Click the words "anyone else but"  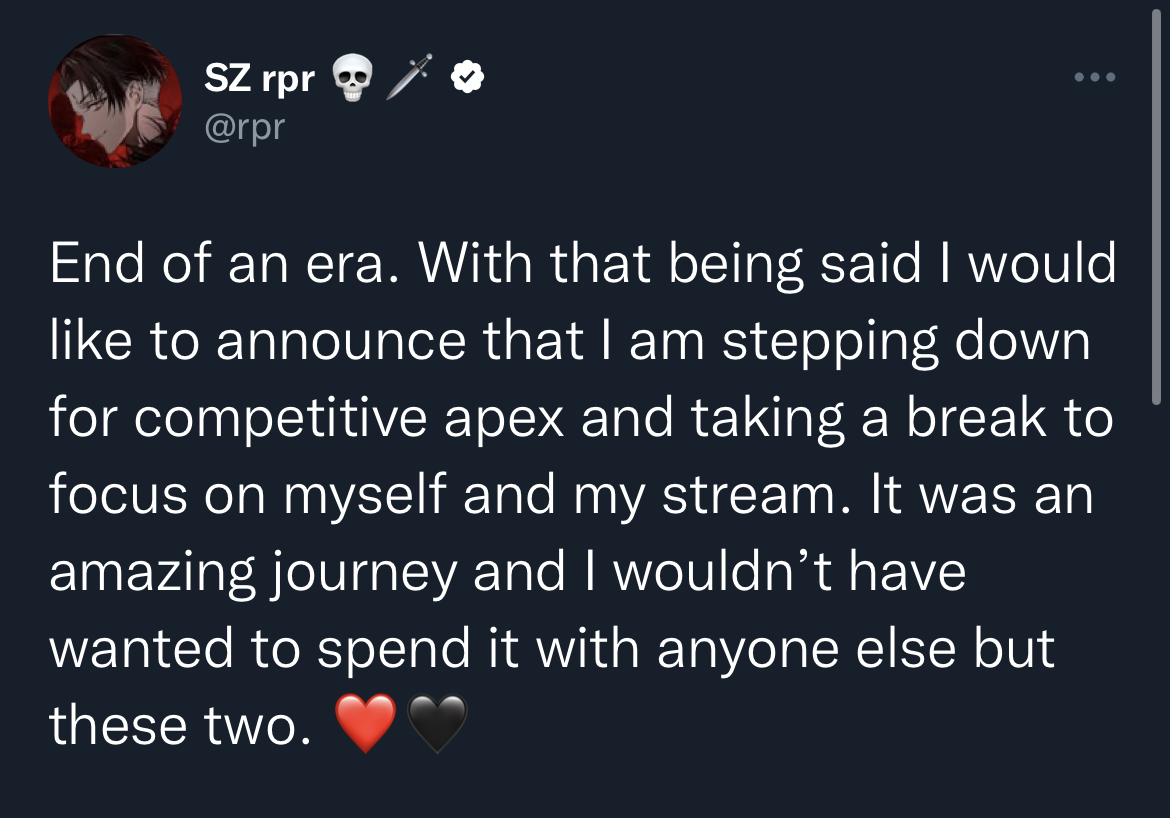click(855, 650)
